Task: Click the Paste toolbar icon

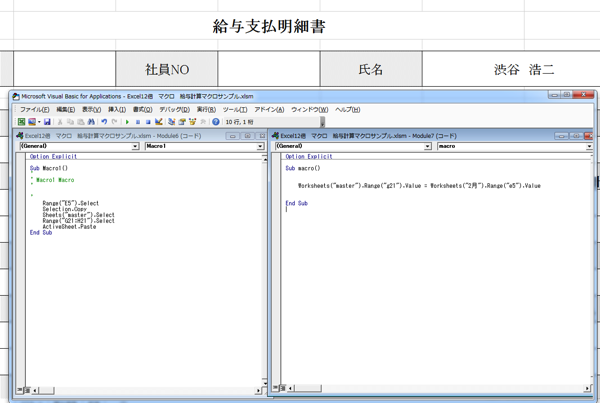Action: point(80,122)
